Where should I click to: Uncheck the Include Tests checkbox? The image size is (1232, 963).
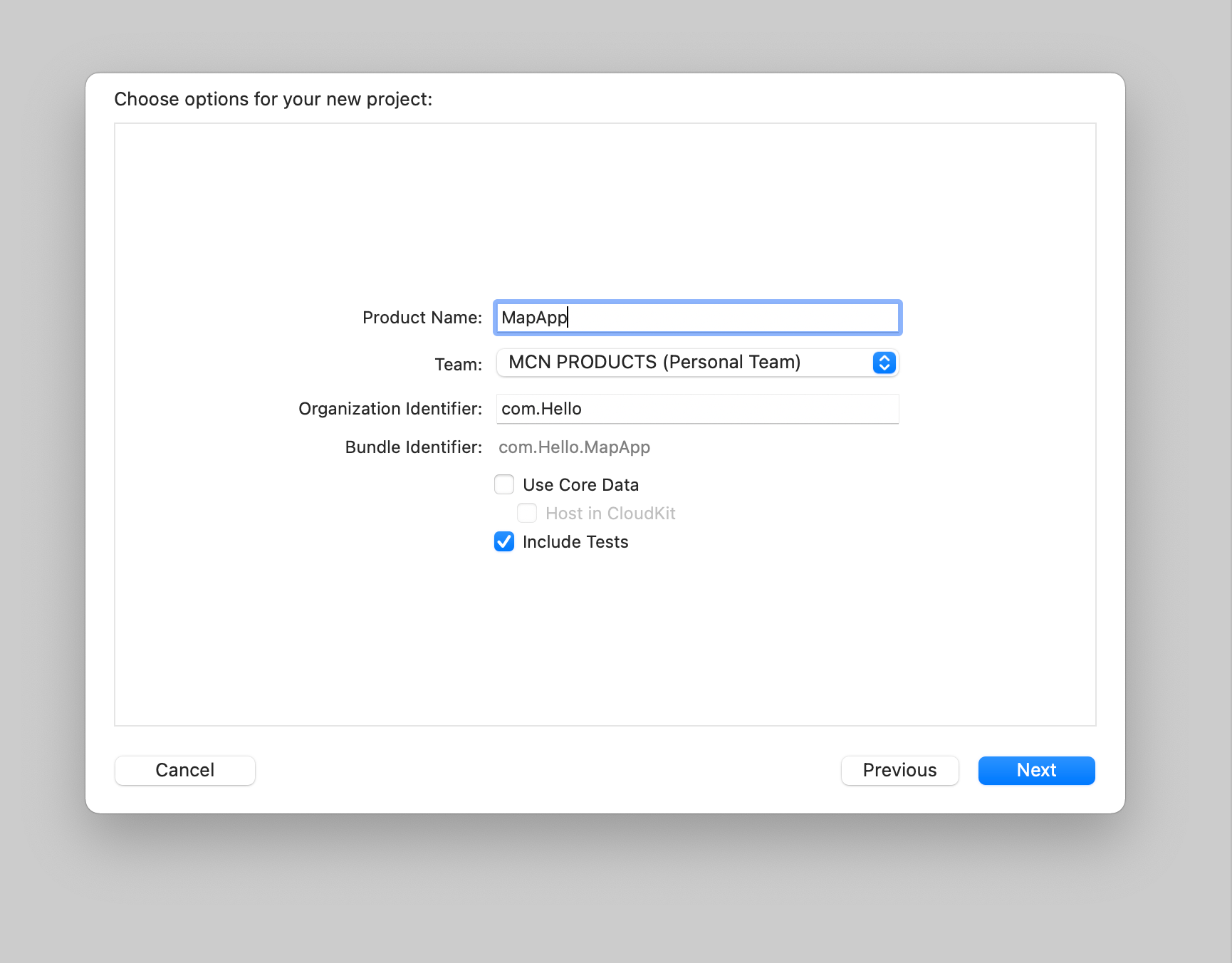(504, 542)
